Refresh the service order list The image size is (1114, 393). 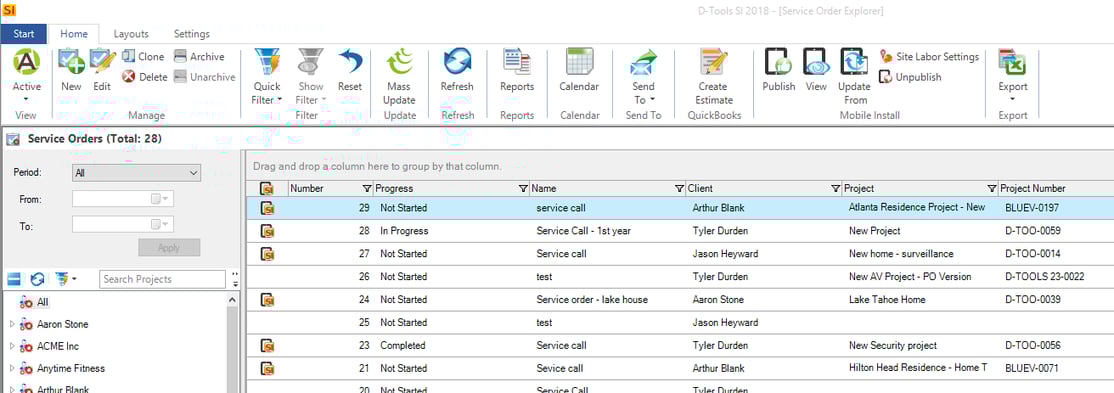point(457,71)
